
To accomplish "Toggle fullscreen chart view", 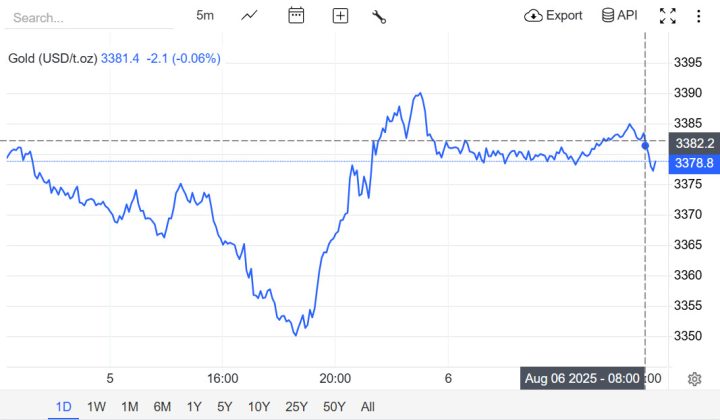I will [x=668, y=15].
